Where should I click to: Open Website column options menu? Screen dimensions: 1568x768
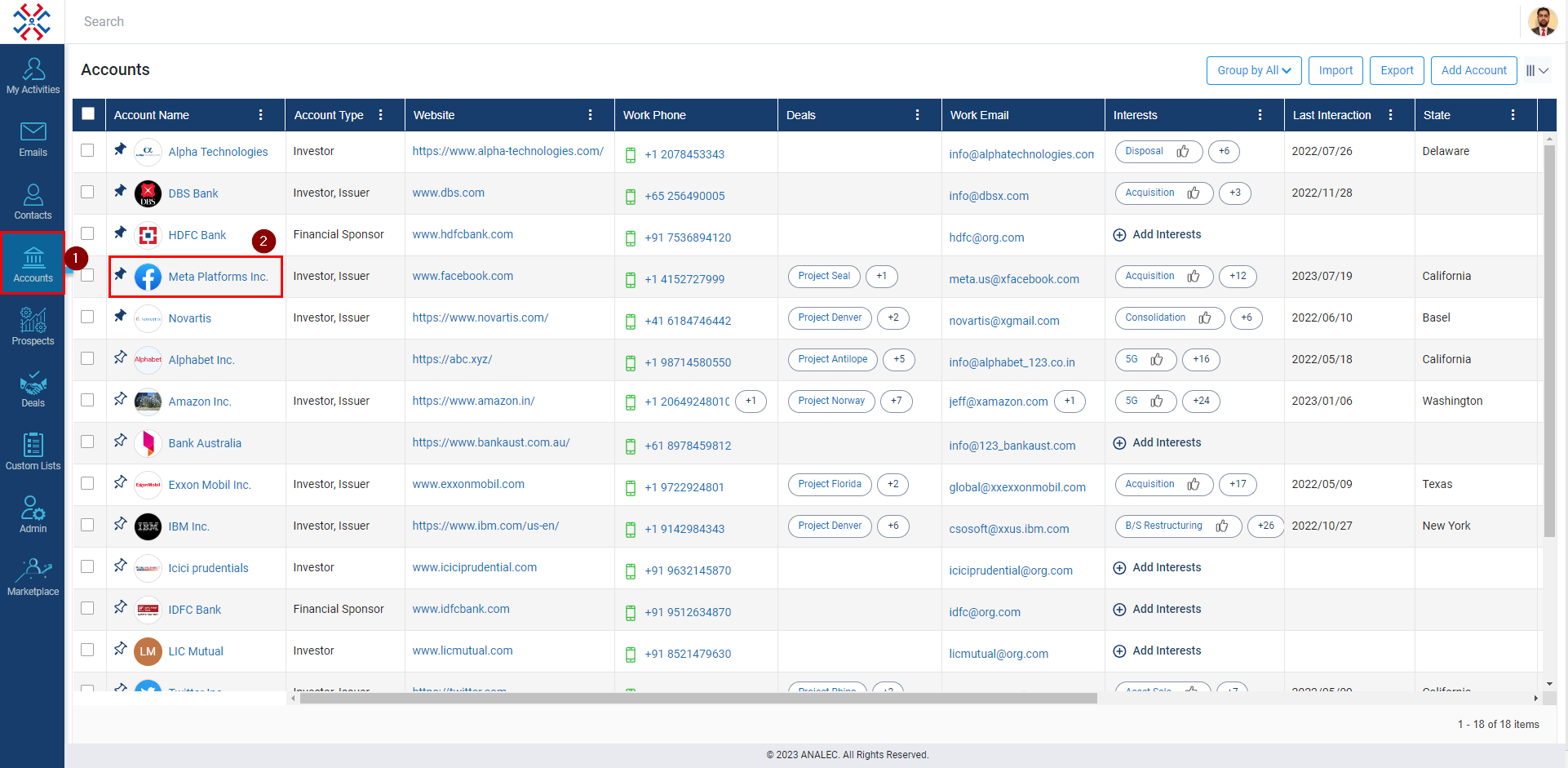click(591, 115)
